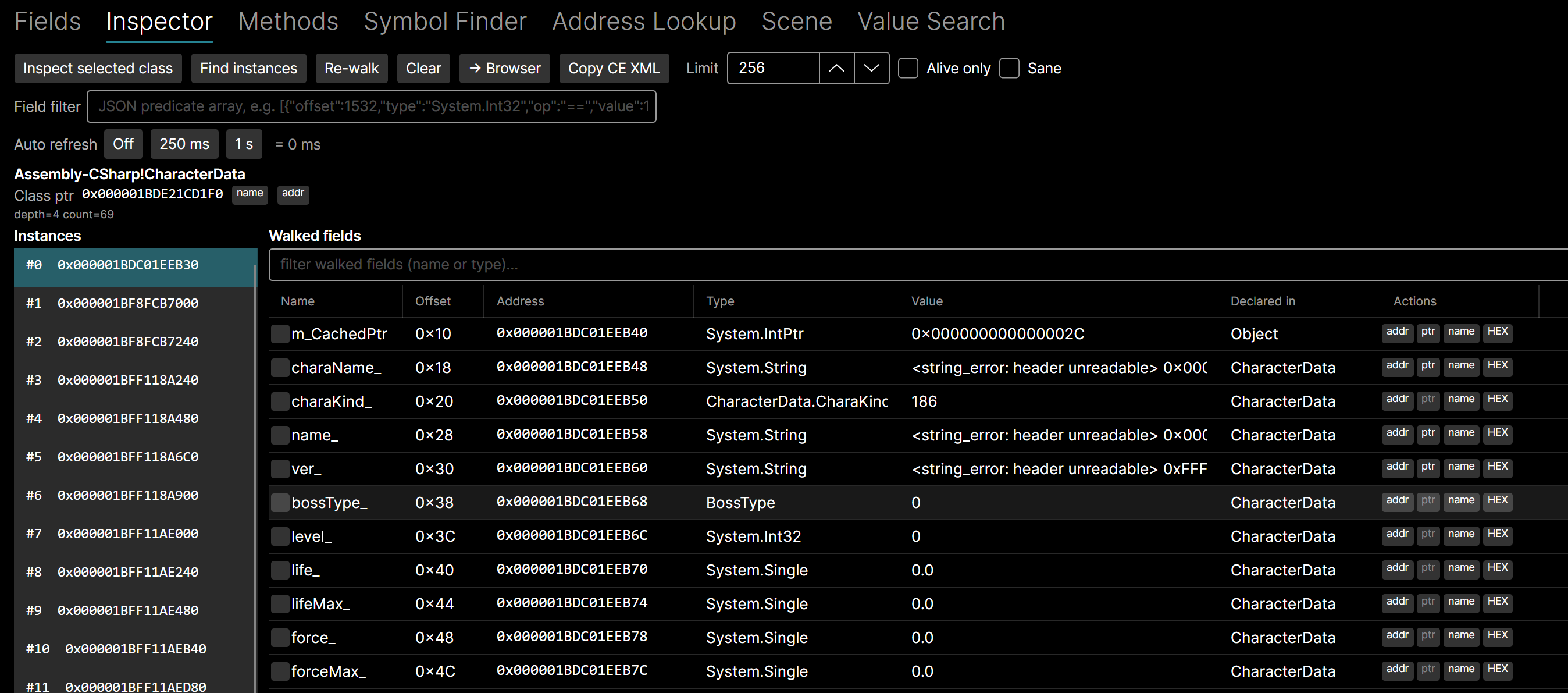Click m_CachedPtr value 0x000000000000002C
1568x693 pixels.
tap(997, 334)
